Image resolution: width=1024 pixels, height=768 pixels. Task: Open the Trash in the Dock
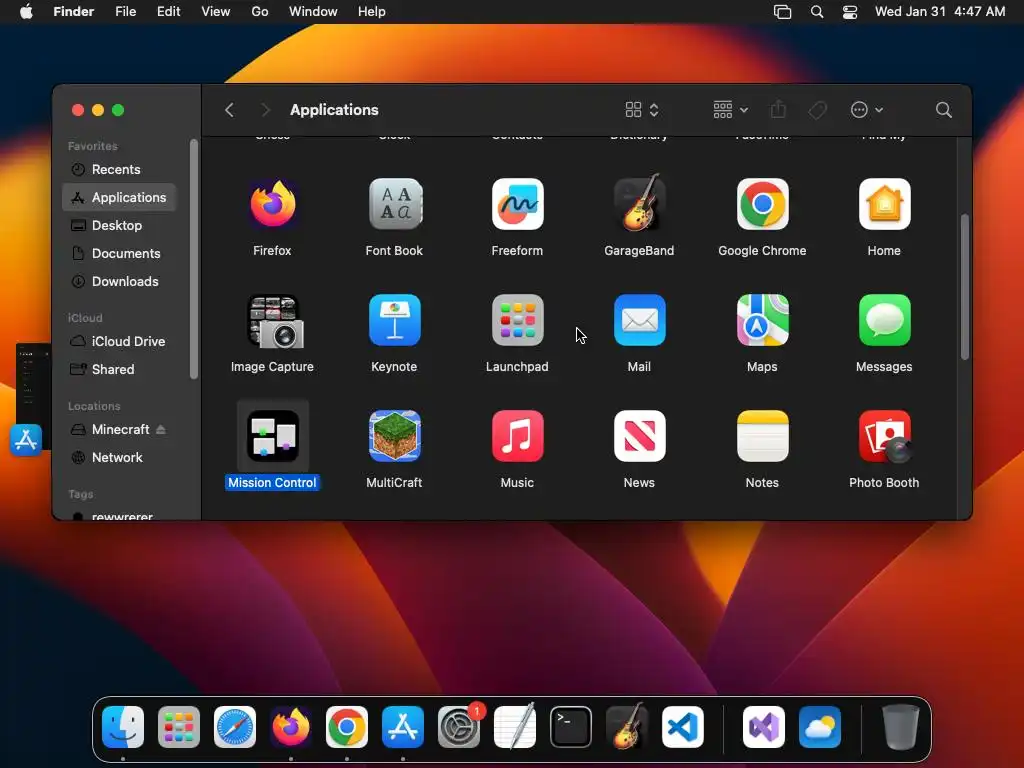click(901, 727)
